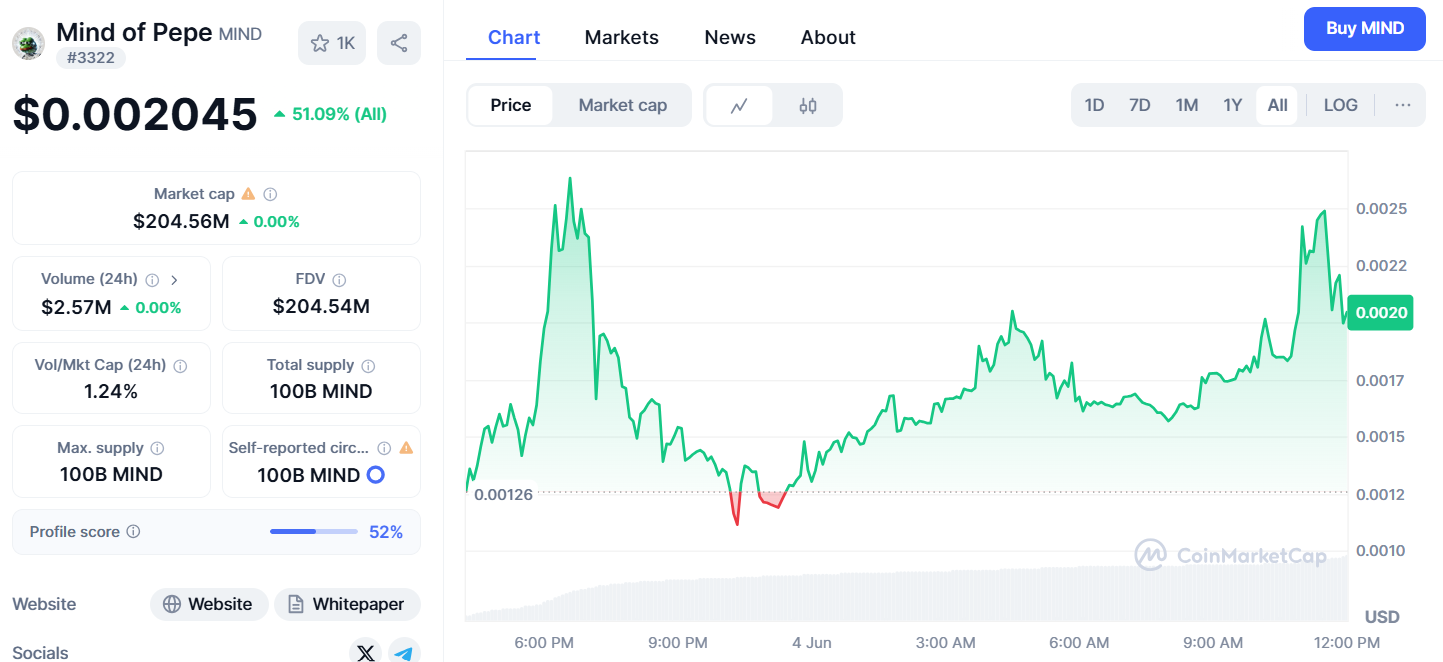The width and height of the screenshot is (1443, 662).
Task: Add MIND to watchlist via star button
Action: (332, 43)
